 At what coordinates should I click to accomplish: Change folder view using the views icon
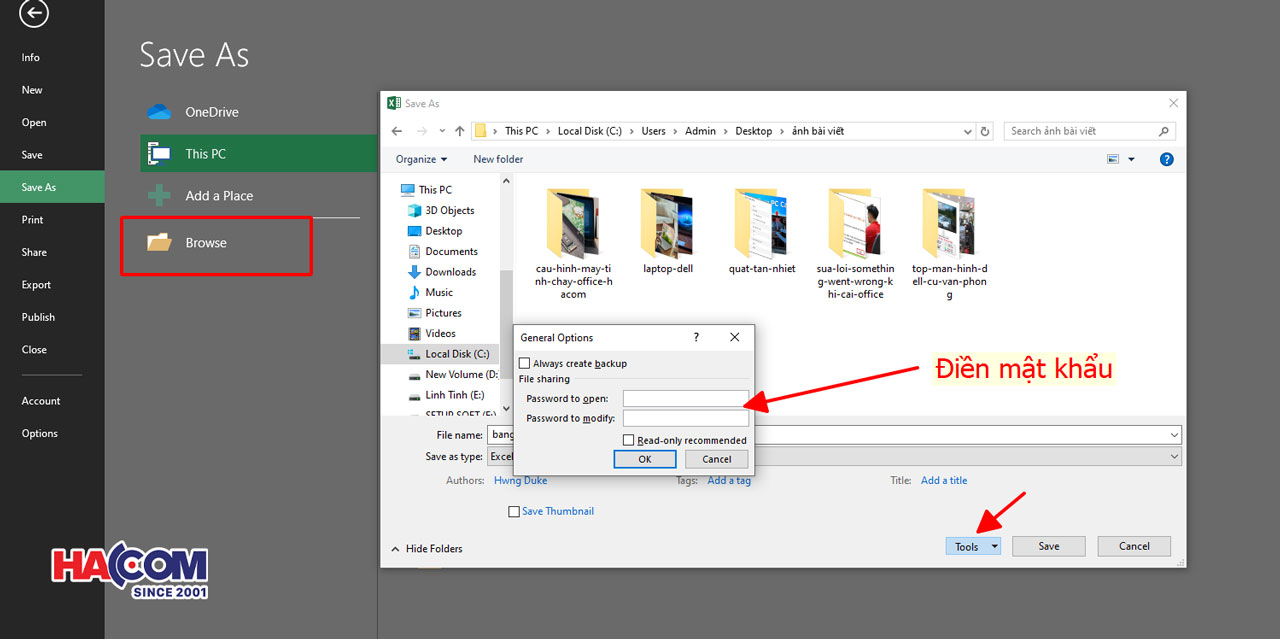coord(1114,158)
